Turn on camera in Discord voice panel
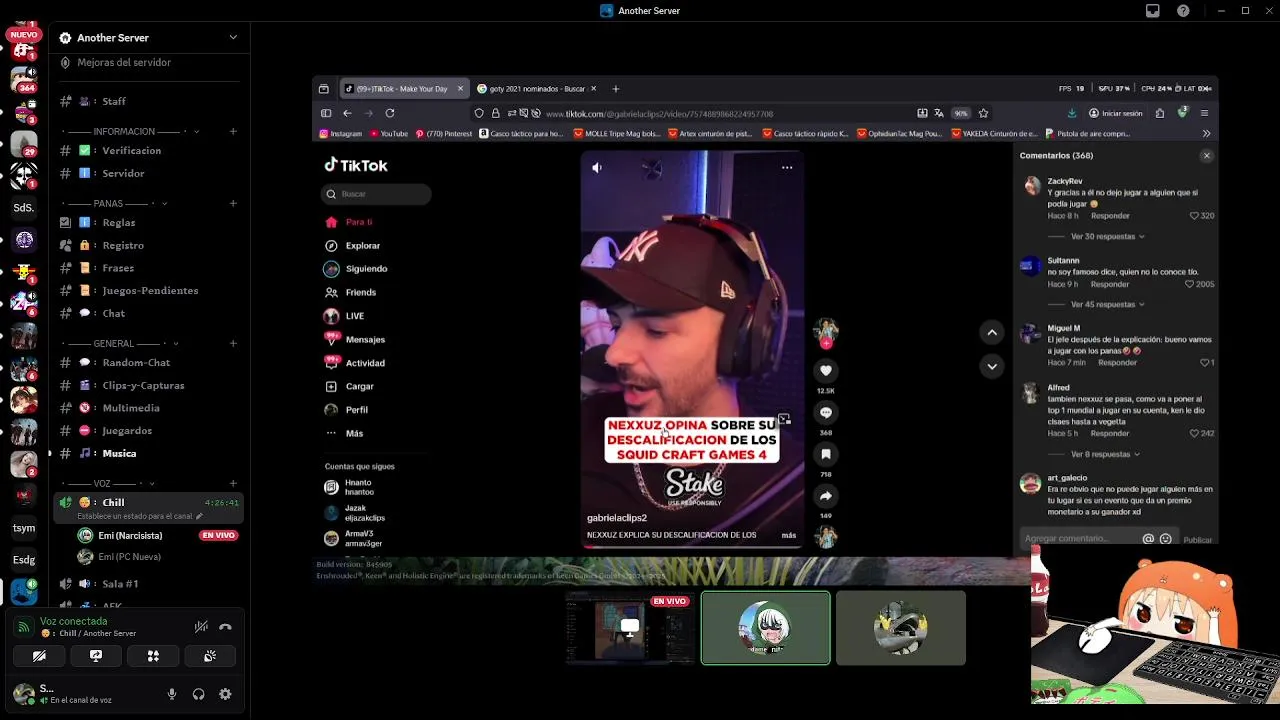 (x=39, y=656)
